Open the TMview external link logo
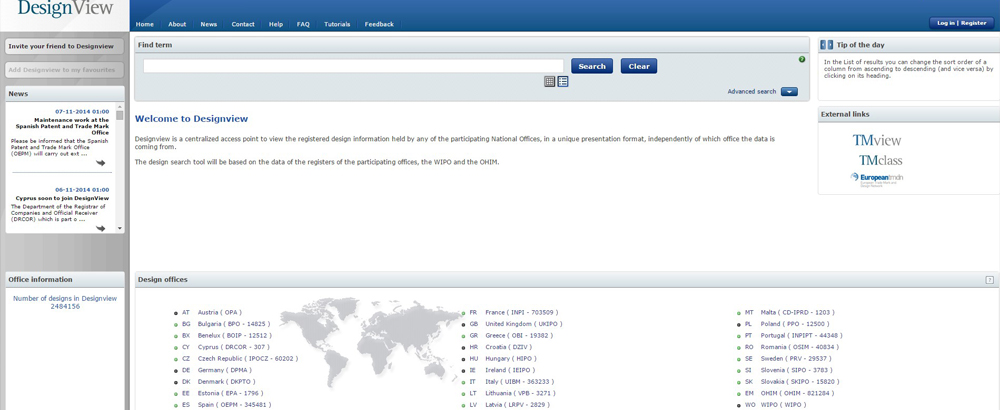 tap(877, 140)
